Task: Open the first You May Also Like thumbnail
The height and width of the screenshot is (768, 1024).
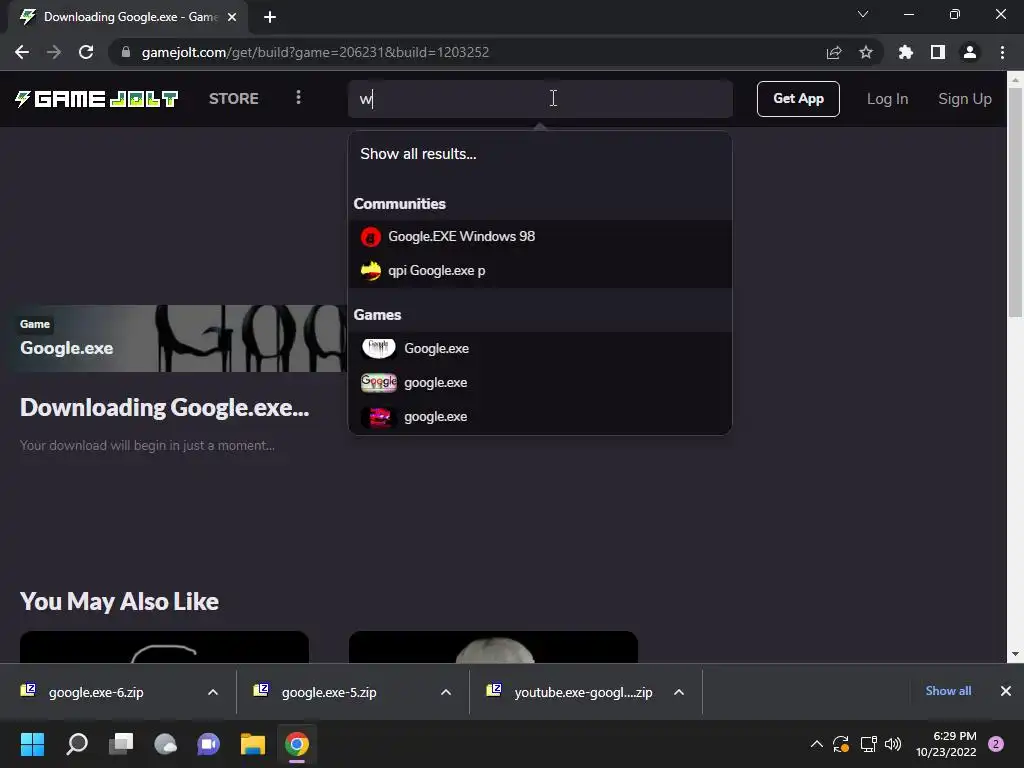Action: 165,647
